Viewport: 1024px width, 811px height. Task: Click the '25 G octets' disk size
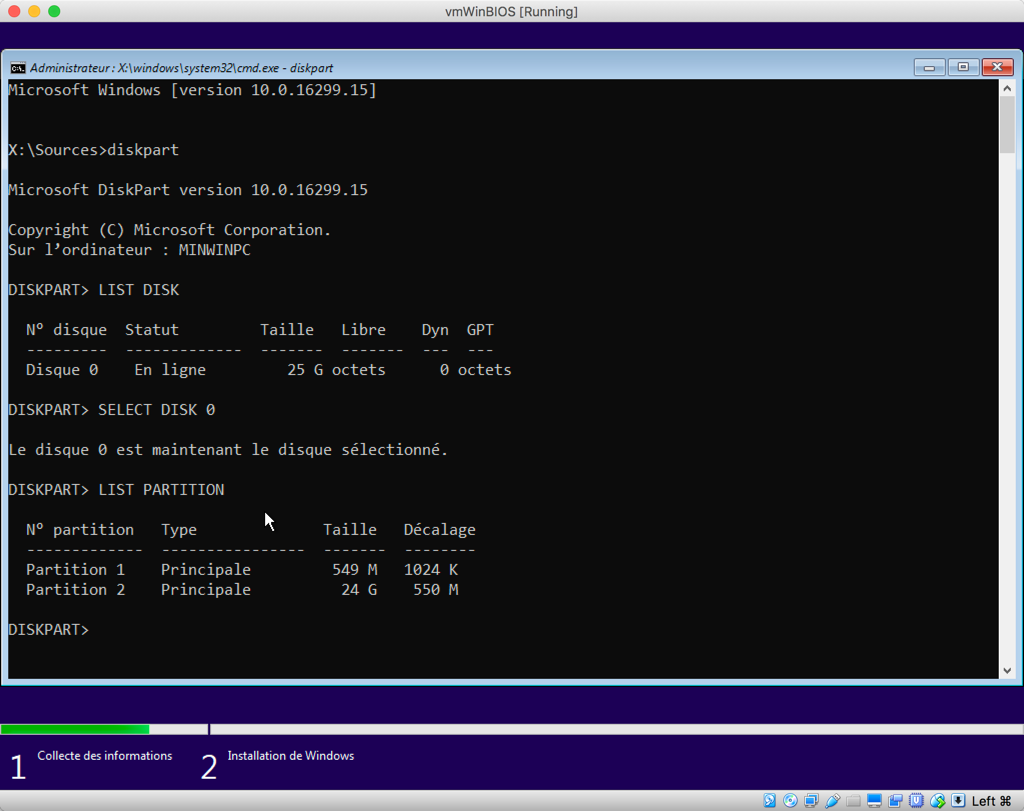point(336,370)
